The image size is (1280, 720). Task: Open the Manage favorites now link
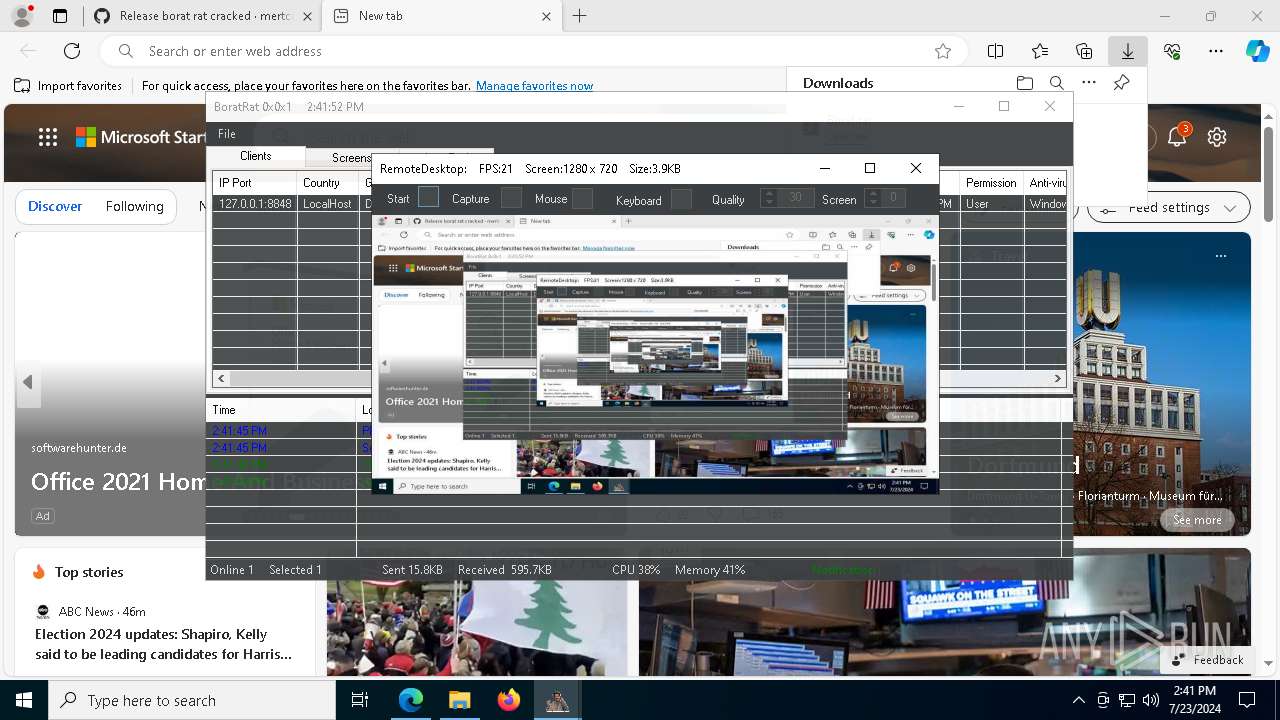pyautogui.click(x=534, y=86)
